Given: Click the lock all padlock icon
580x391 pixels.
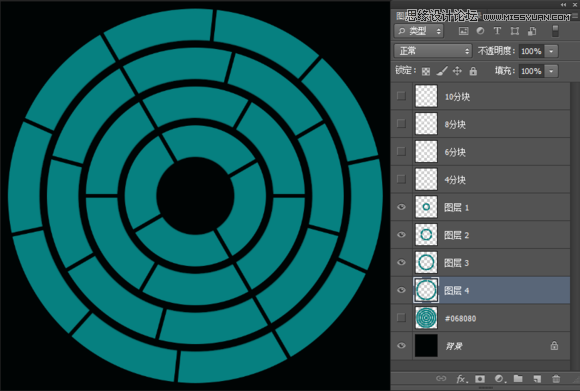Looking at the screenshot, I should 473,71.
